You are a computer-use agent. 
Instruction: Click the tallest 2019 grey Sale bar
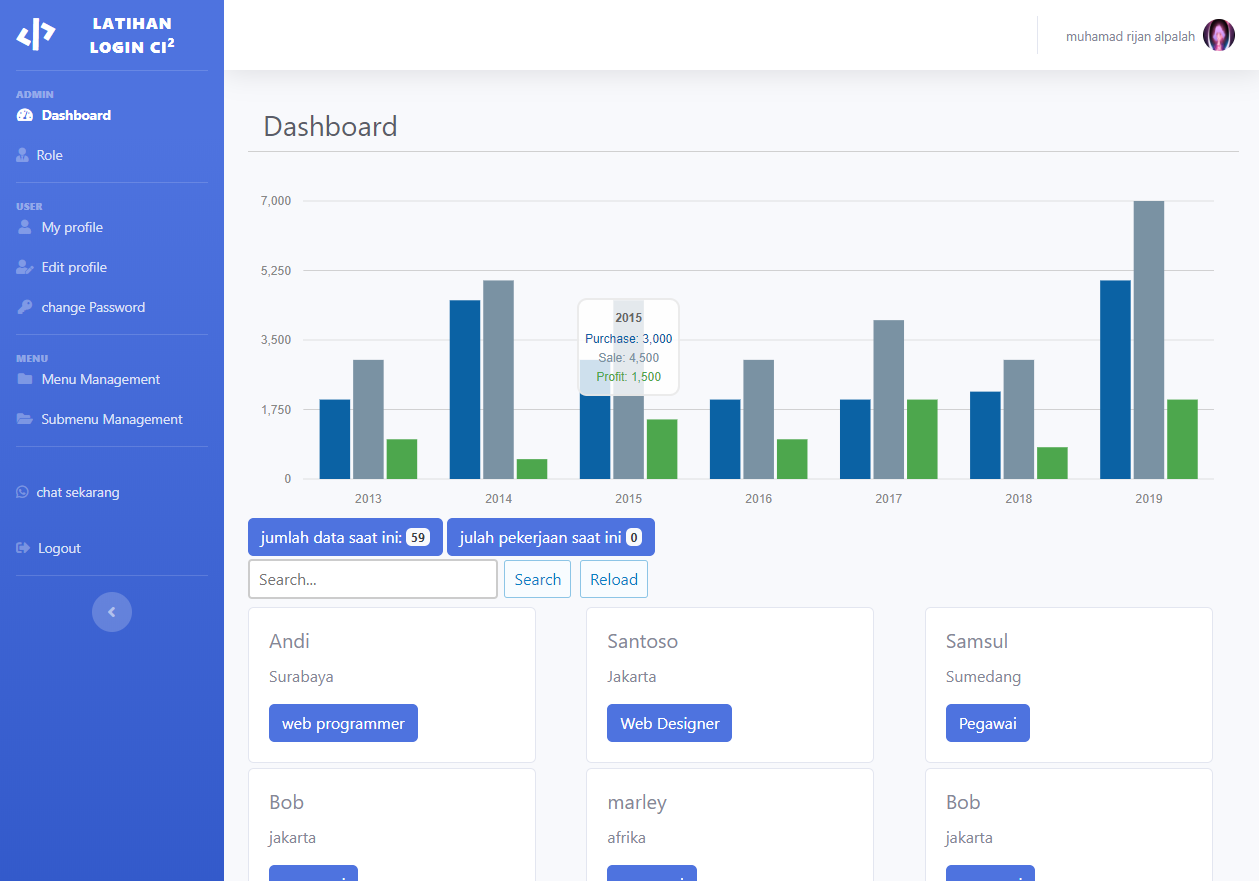point(1148,340)
